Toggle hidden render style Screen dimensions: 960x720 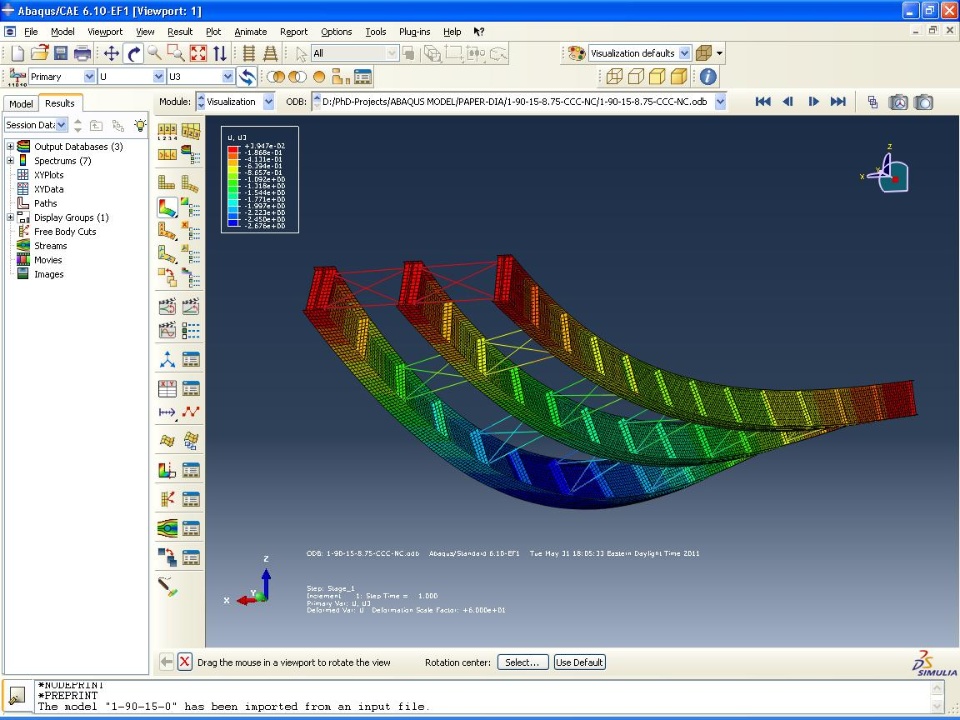[636, 77]
